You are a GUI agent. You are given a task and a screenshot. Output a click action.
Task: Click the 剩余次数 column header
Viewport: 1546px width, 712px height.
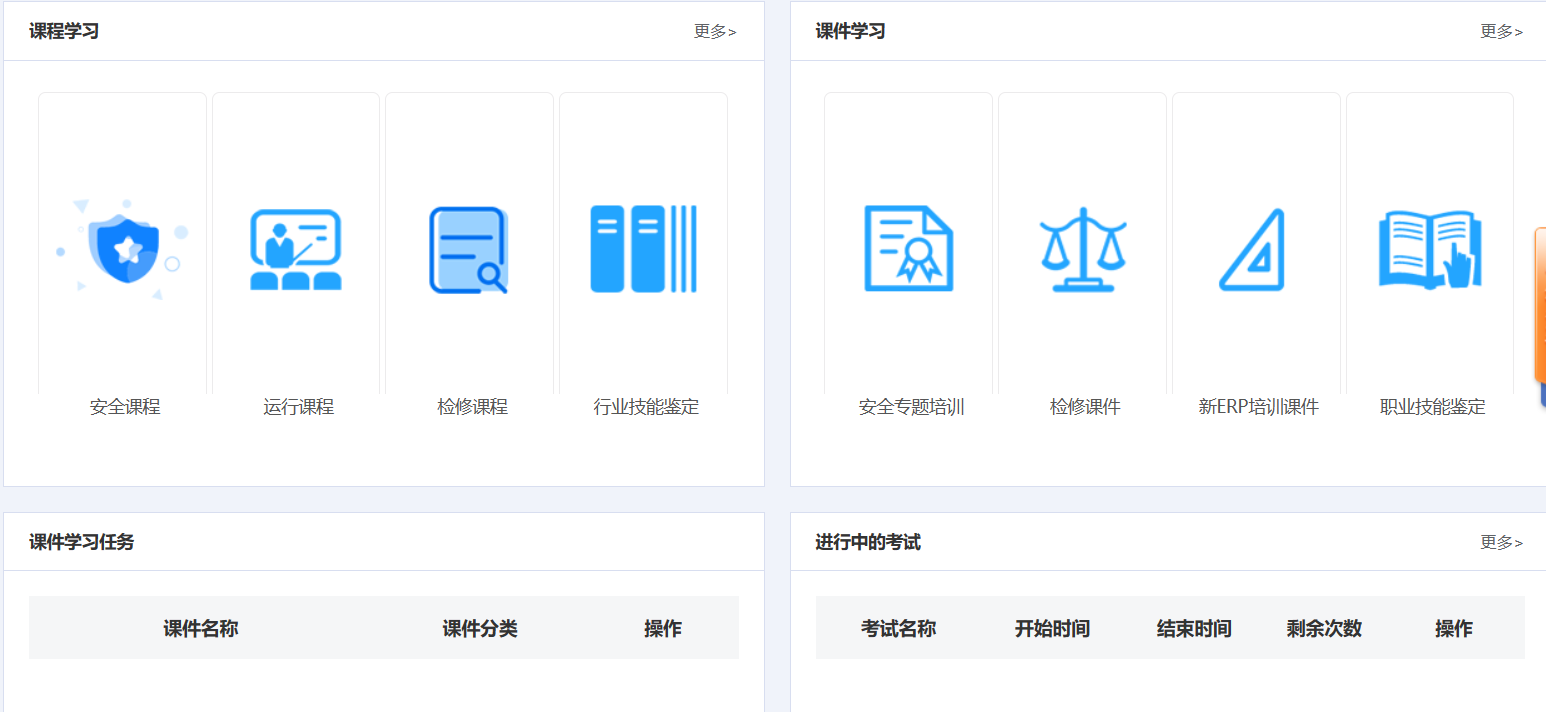click(x=1324, y=628)
